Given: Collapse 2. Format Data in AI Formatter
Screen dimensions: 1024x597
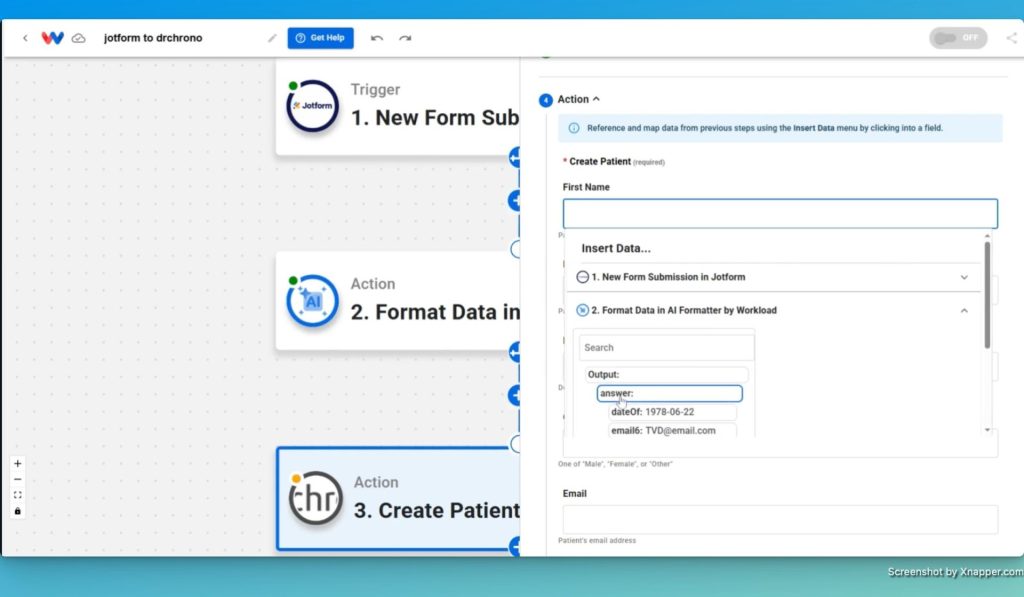Looking at the screenshot, I should tap(773, 310).
